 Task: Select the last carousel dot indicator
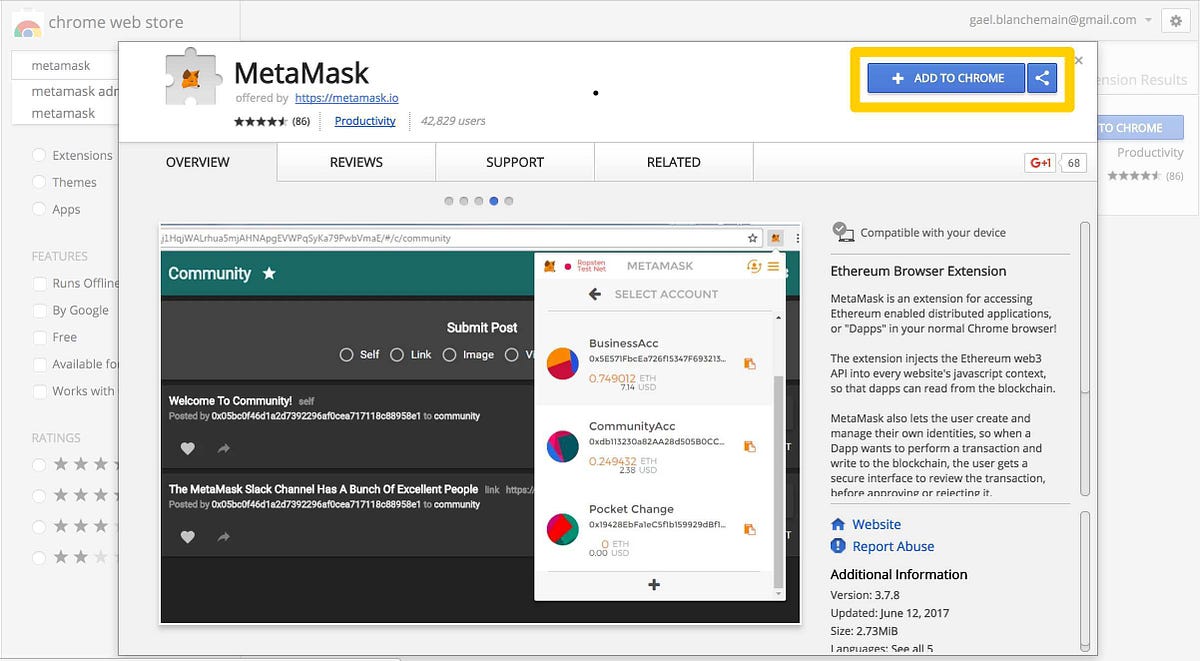coord(509,200)
